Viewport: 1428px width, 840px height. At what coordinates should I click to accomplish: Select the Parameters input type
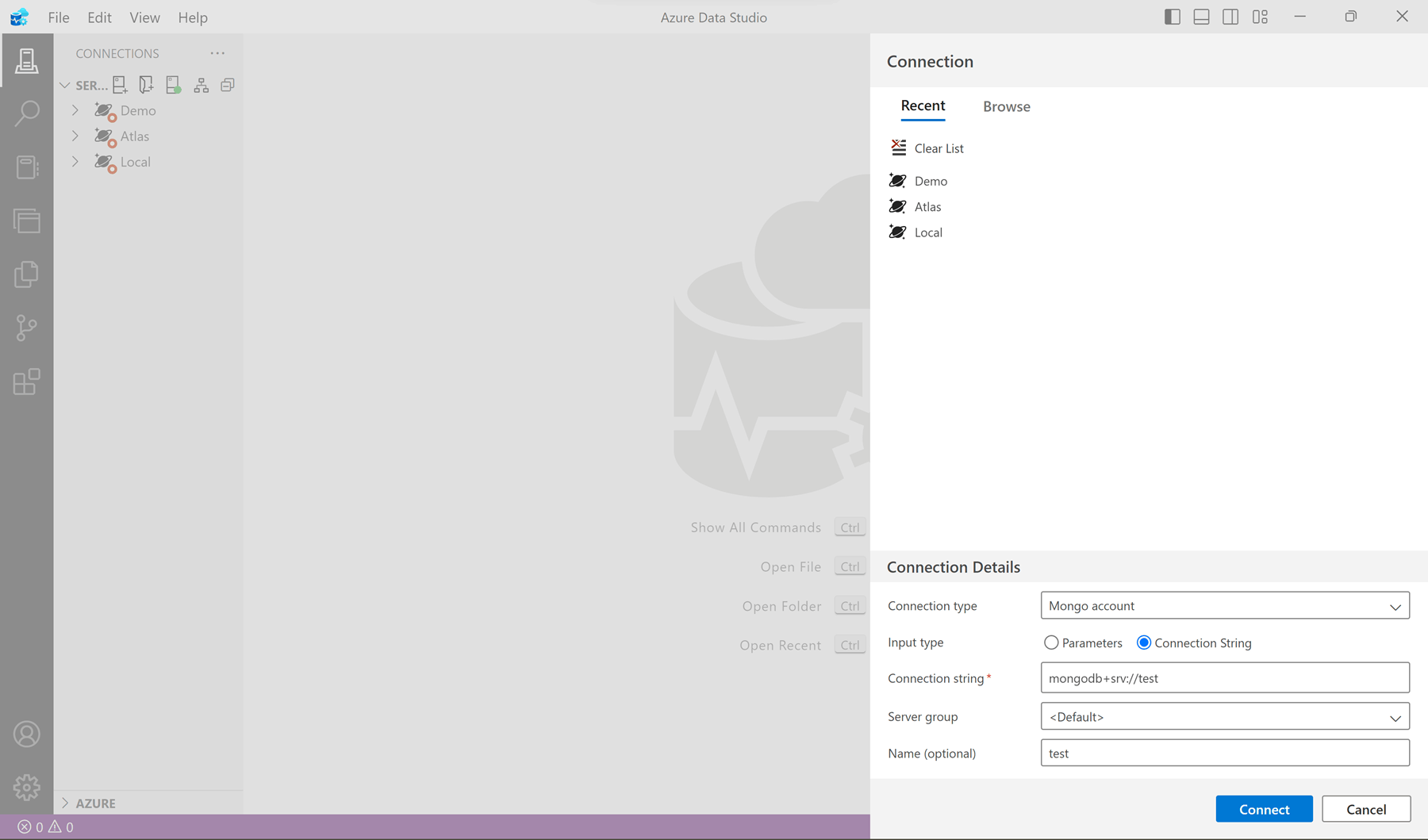[1051, 642]
